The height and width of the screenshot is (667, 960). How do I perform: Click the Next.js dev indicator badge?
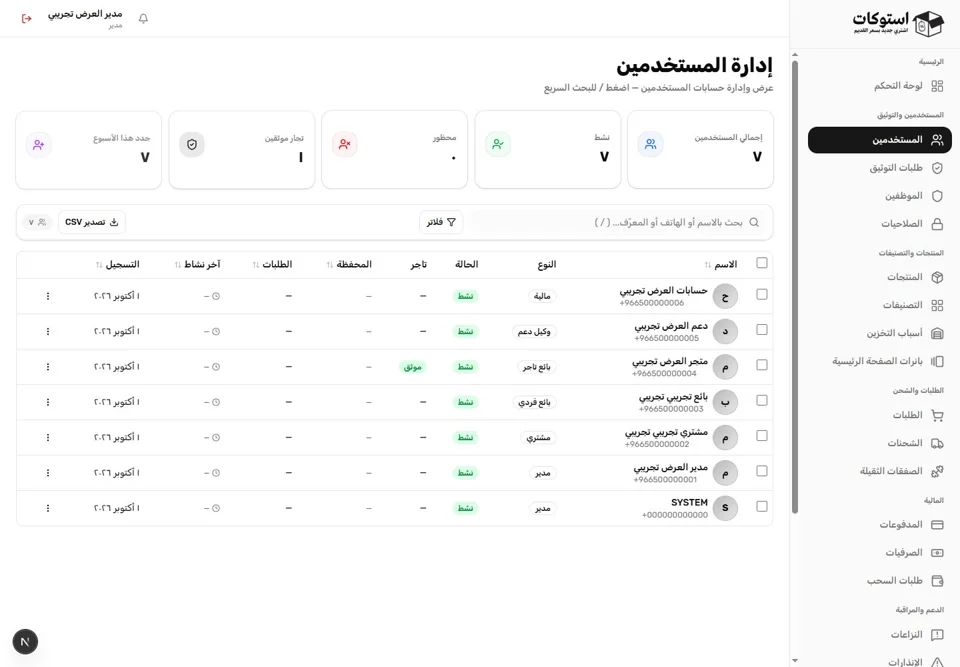point(25,642)
